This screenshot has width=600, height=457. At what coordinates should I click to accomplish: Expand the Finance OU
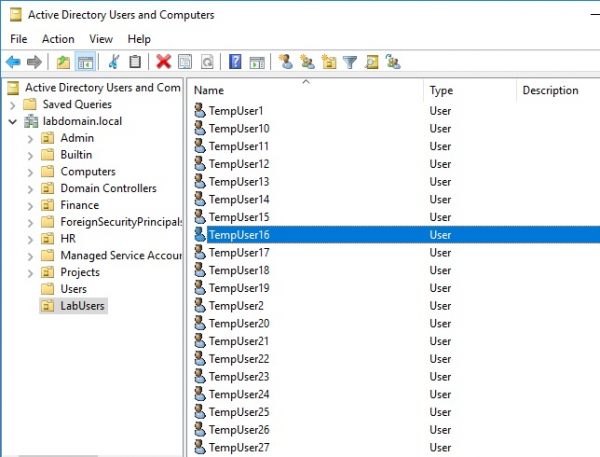[x=30, y=206]
